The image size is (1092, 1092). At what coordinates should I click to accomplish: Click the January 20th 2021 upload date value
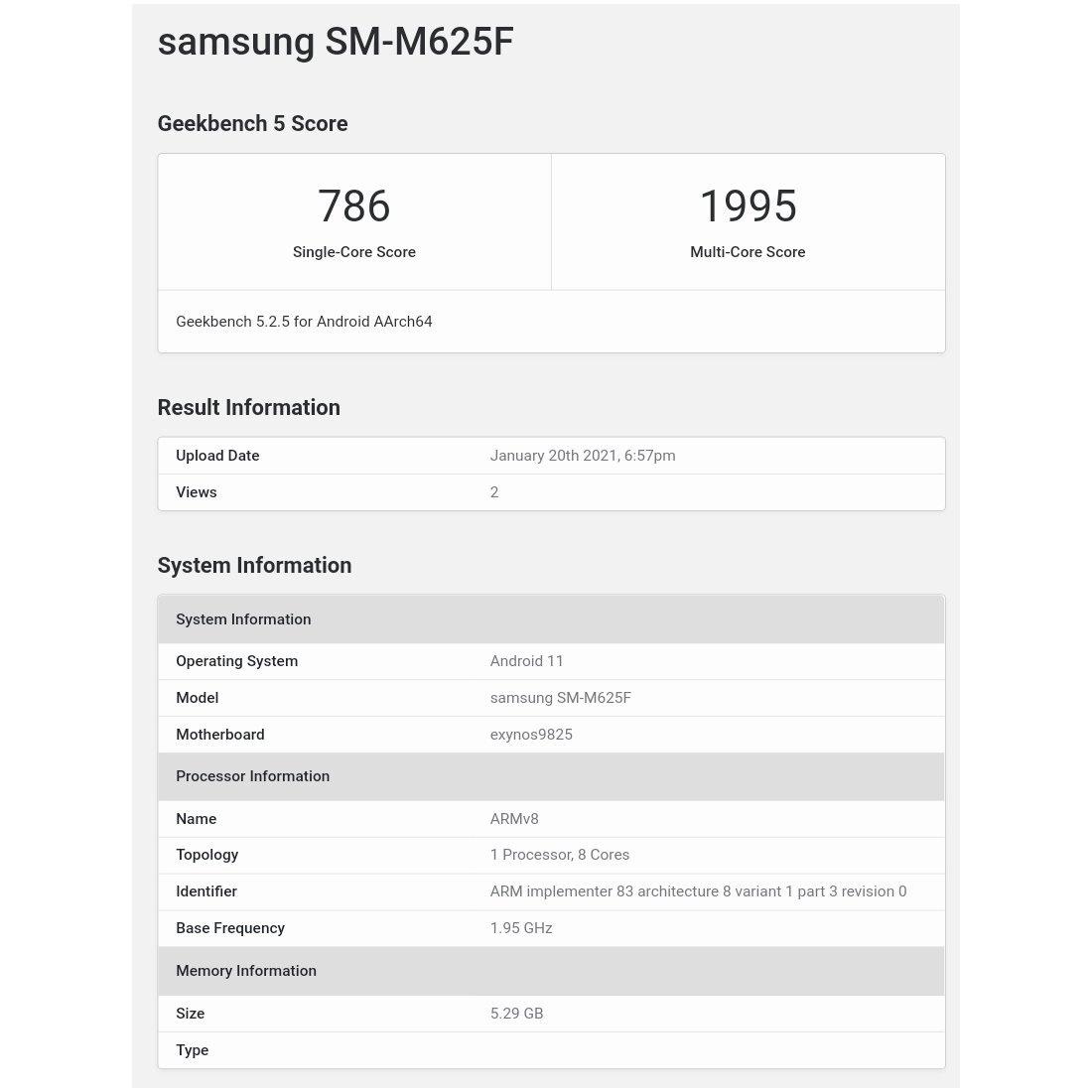[582, 456]
